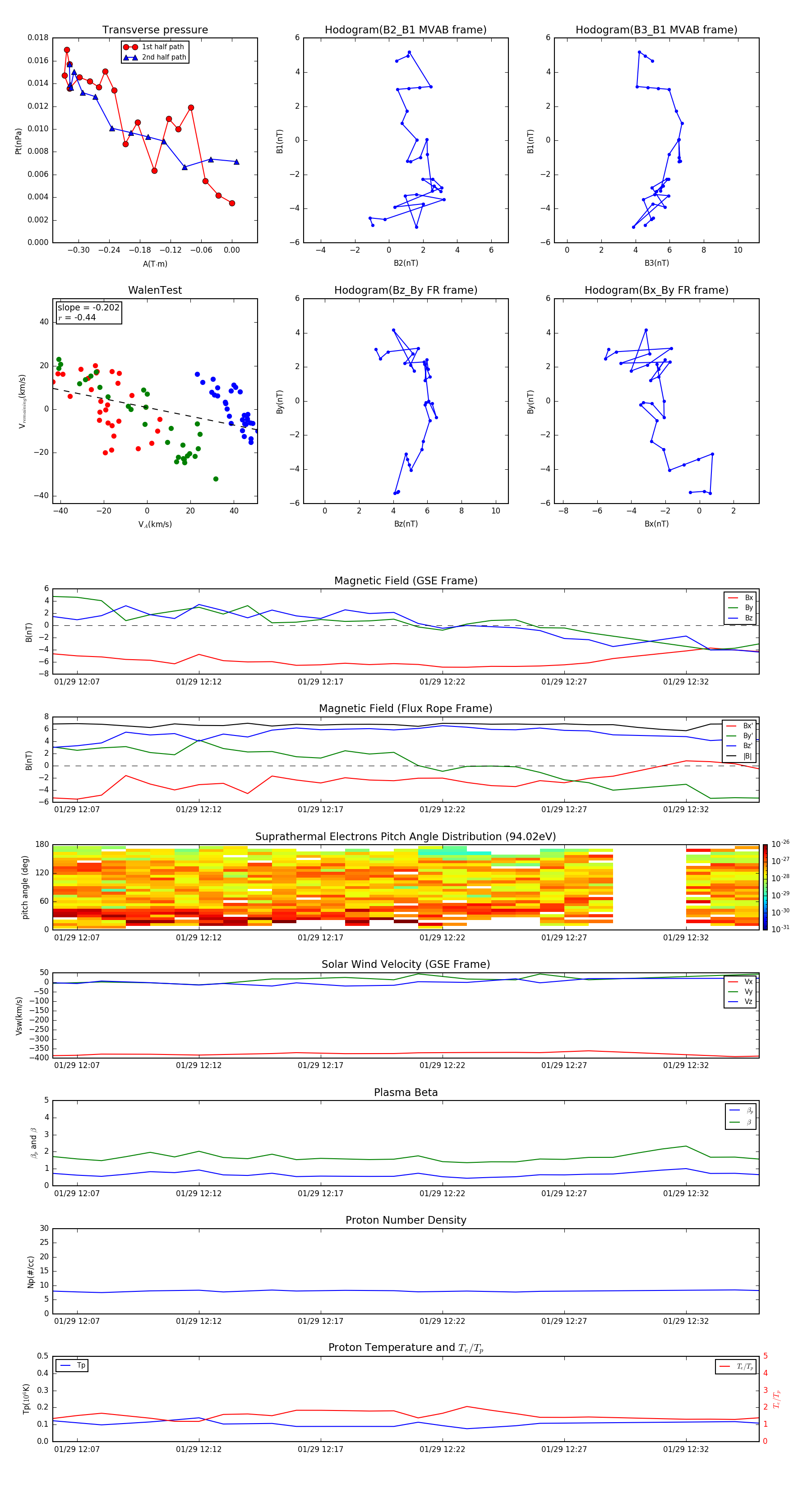Click the Vz entry in velocity legend
The image size is (812, 1489).
click(740, 1002)
